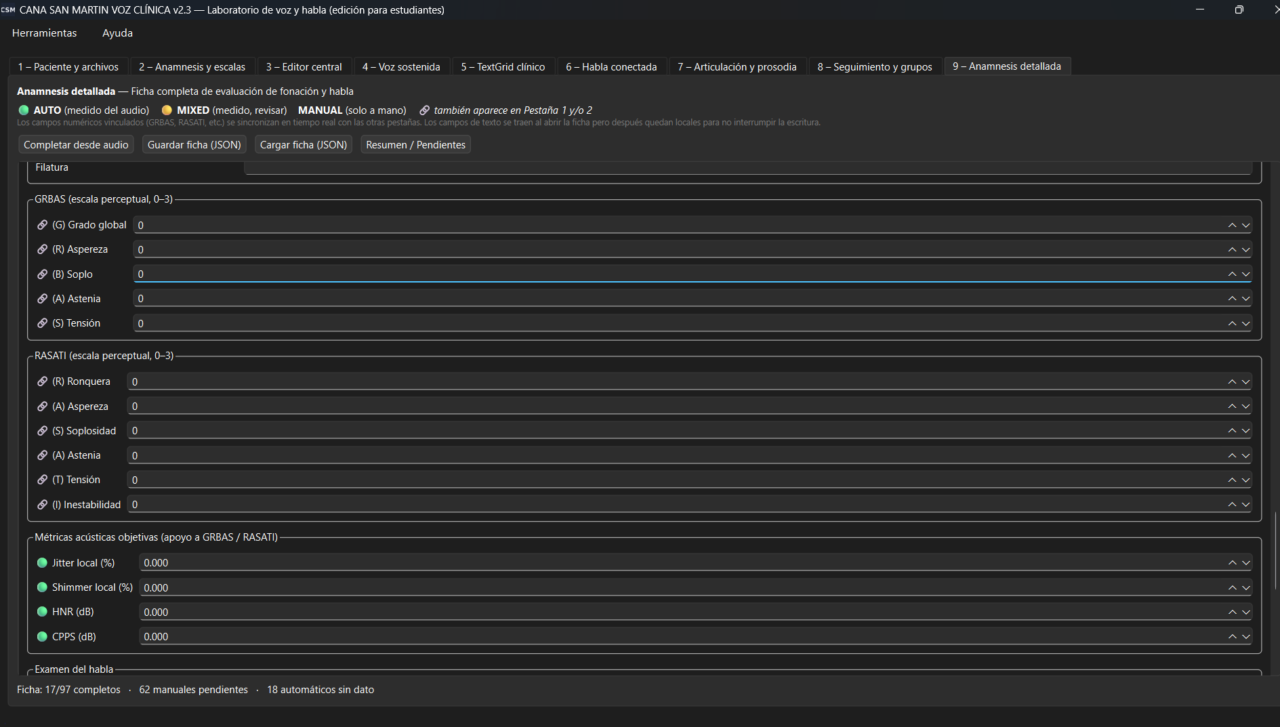Click the vertical scrollbar thumb on right
The width and height of the screenshot is (1280, 727).
1274,550
